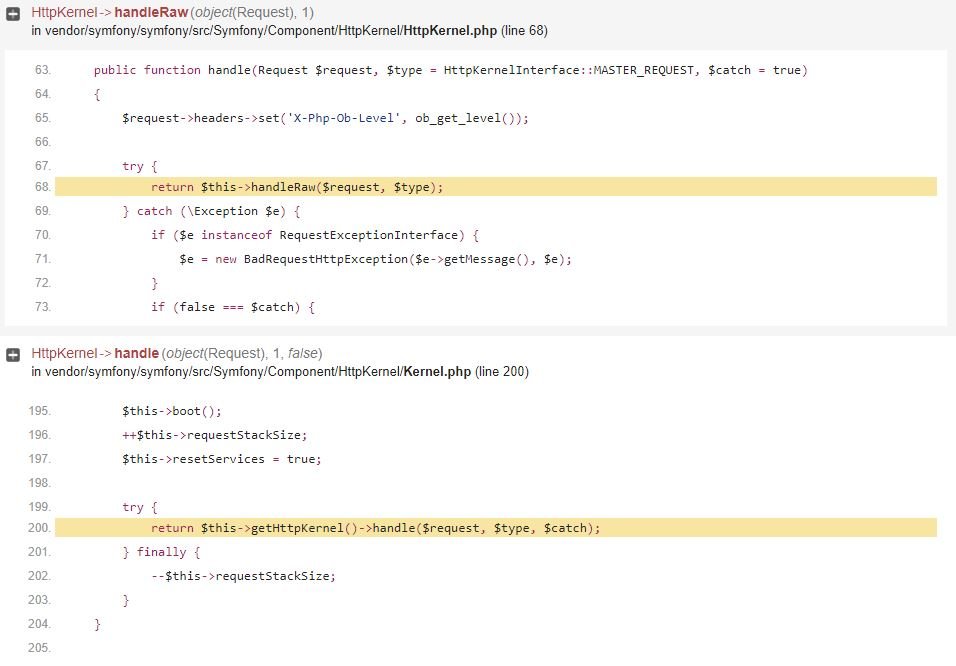Image resolution: width=956 pixels, height=666 pixels.
Task: Click line 201 finally code
Action: point(162,552)
